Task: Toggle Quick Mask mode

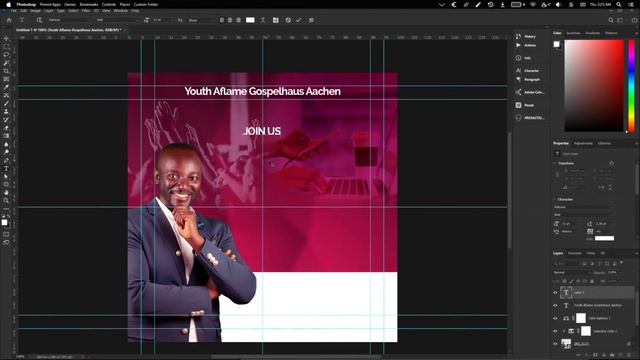Action: pos(6,234)
